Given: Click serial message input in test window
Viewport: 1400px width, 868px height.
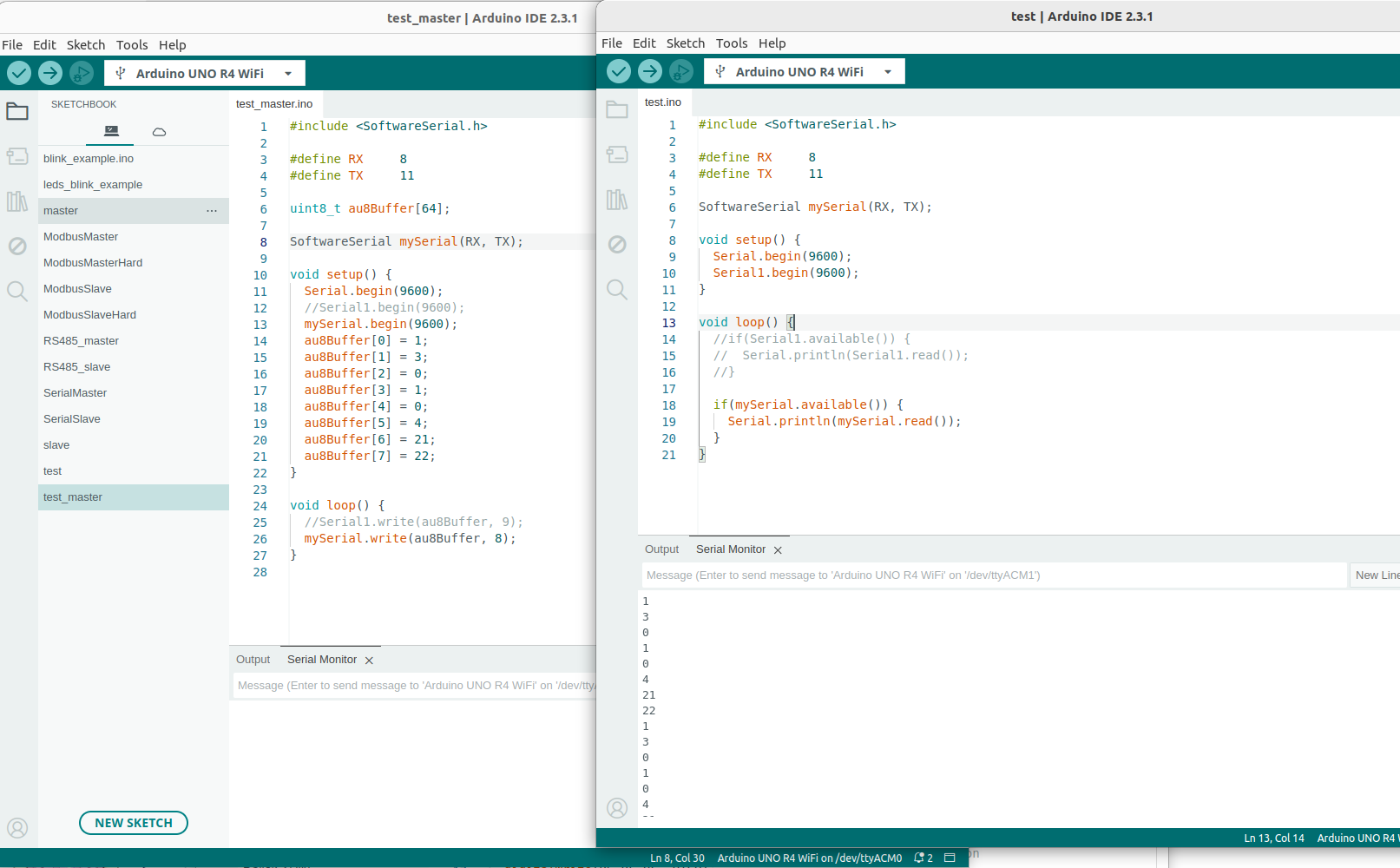Looking at the screenshot, I should (995, 575).
